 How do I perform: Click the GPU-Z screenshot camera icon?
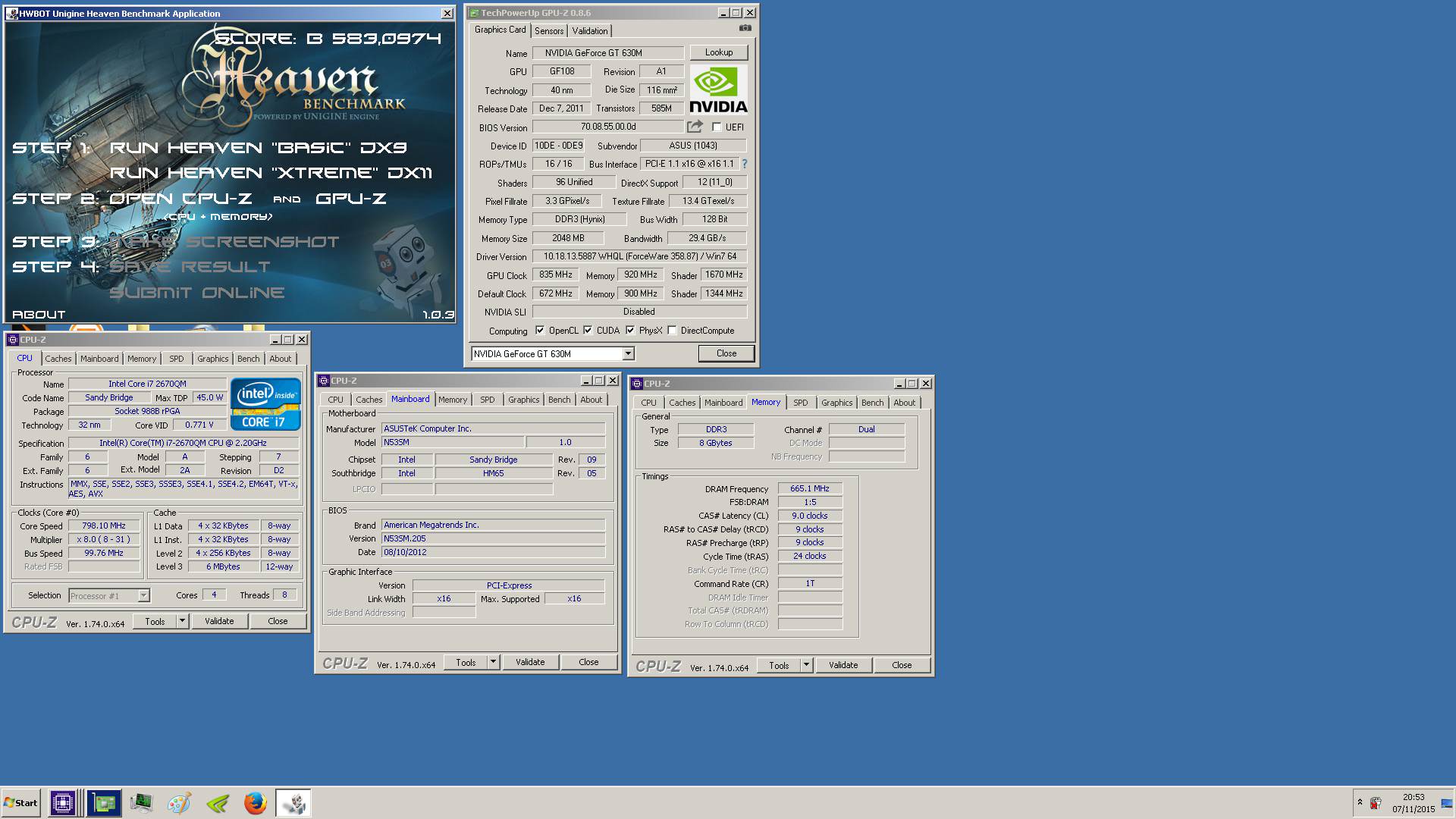click(x=745, y=29)
